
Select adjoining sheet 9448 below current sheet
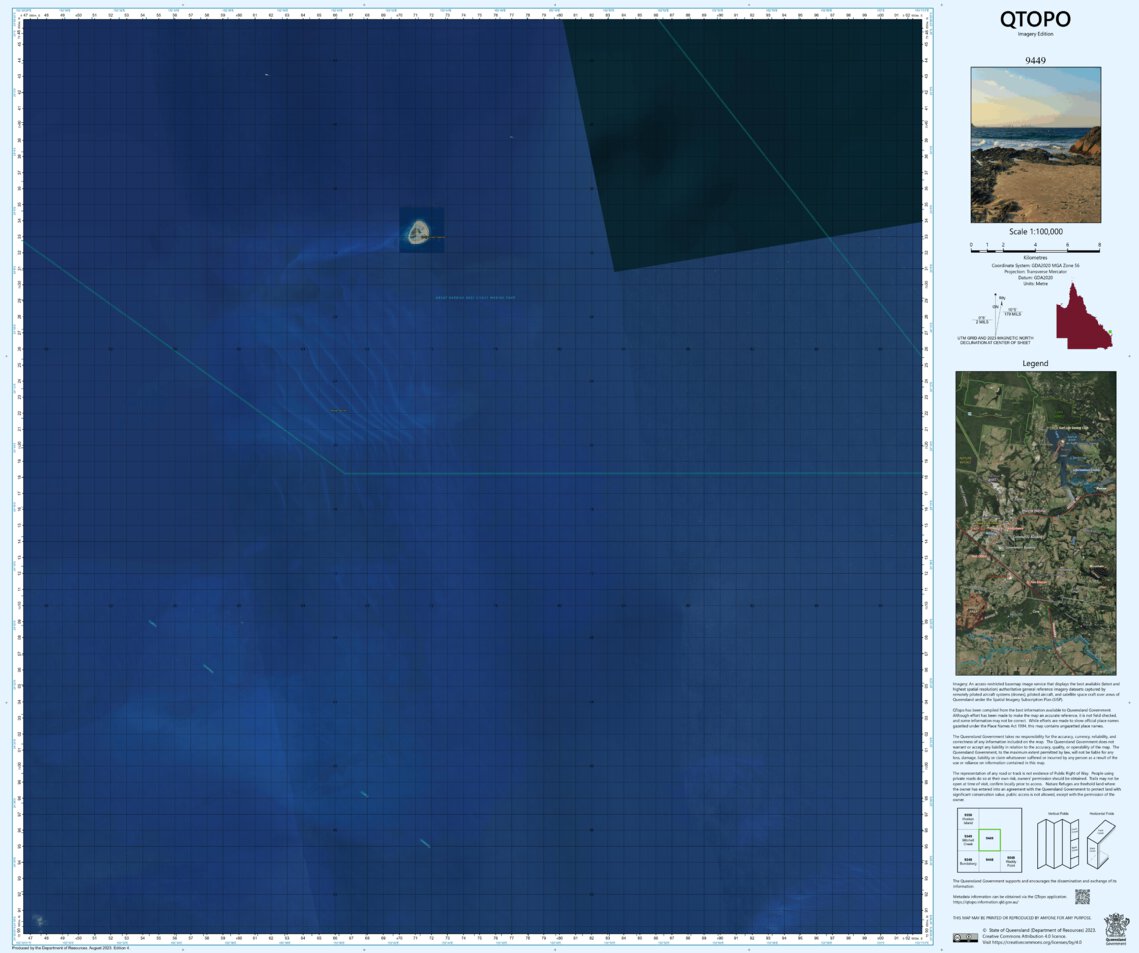tap(990, 860)
